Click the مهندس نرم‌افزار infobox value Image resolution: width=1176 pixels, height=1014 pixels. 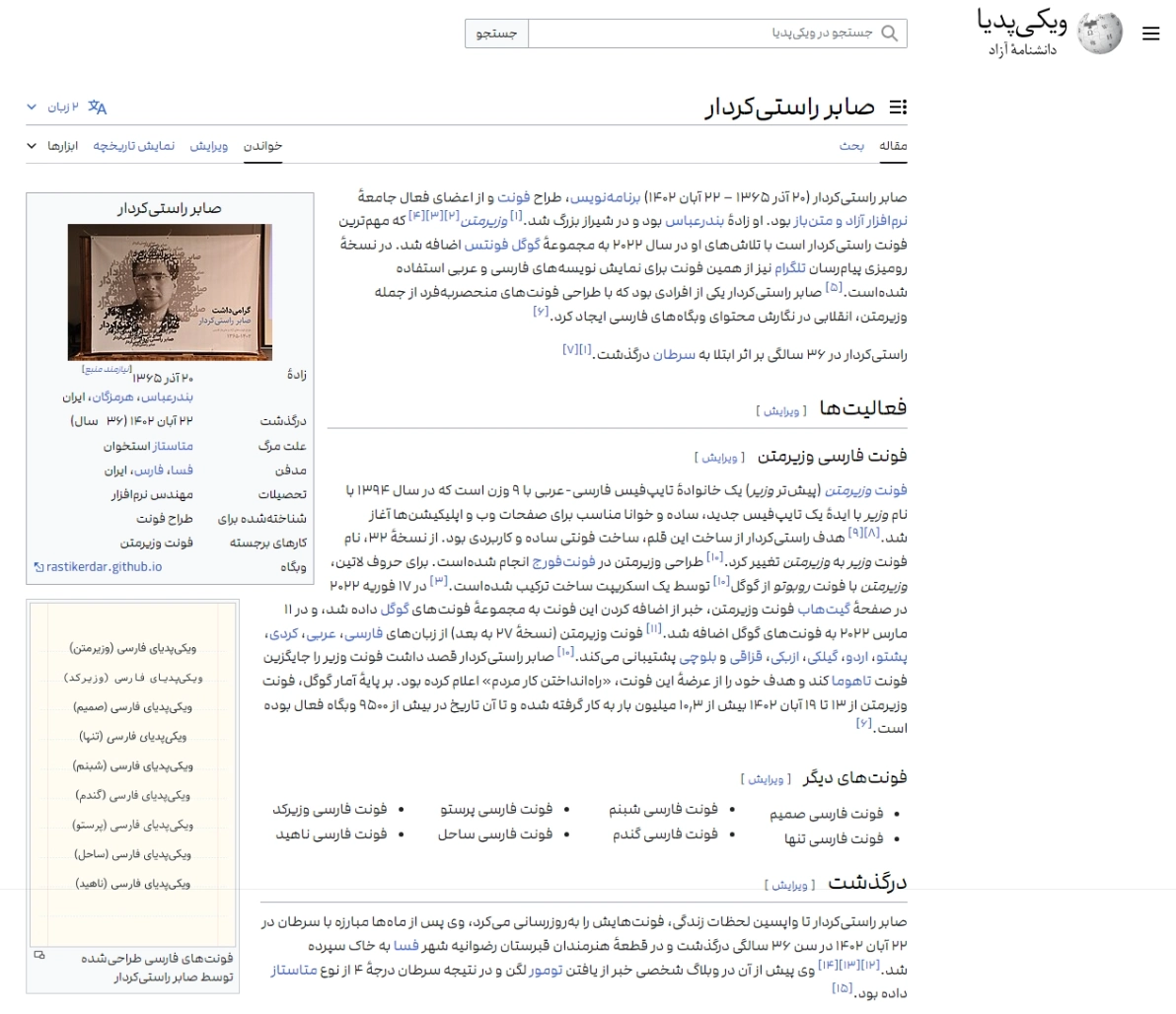[x=152, y=495]
